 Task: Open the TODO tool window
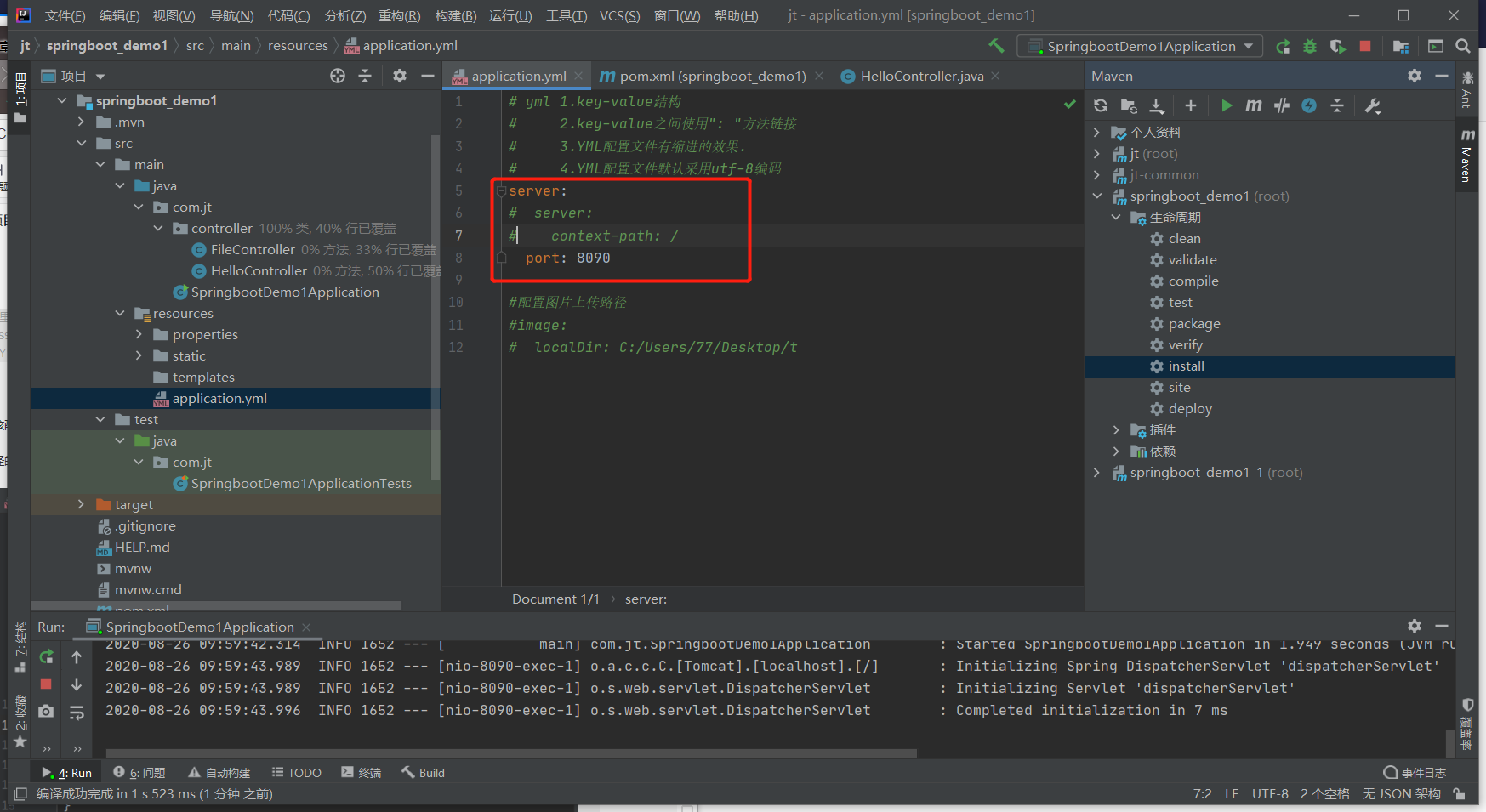pyautogui.click(x=296, y=772)
